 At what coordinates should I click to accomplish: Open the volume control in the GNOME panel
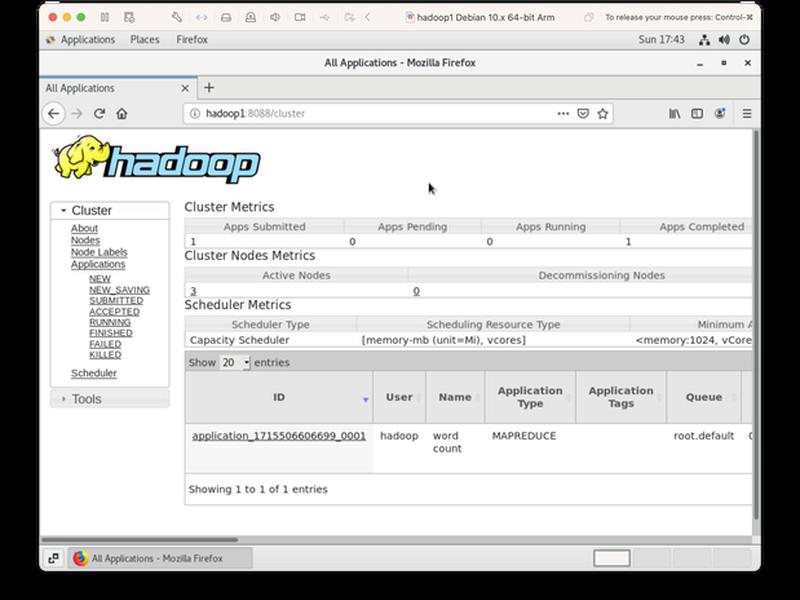tap(724, 40)
